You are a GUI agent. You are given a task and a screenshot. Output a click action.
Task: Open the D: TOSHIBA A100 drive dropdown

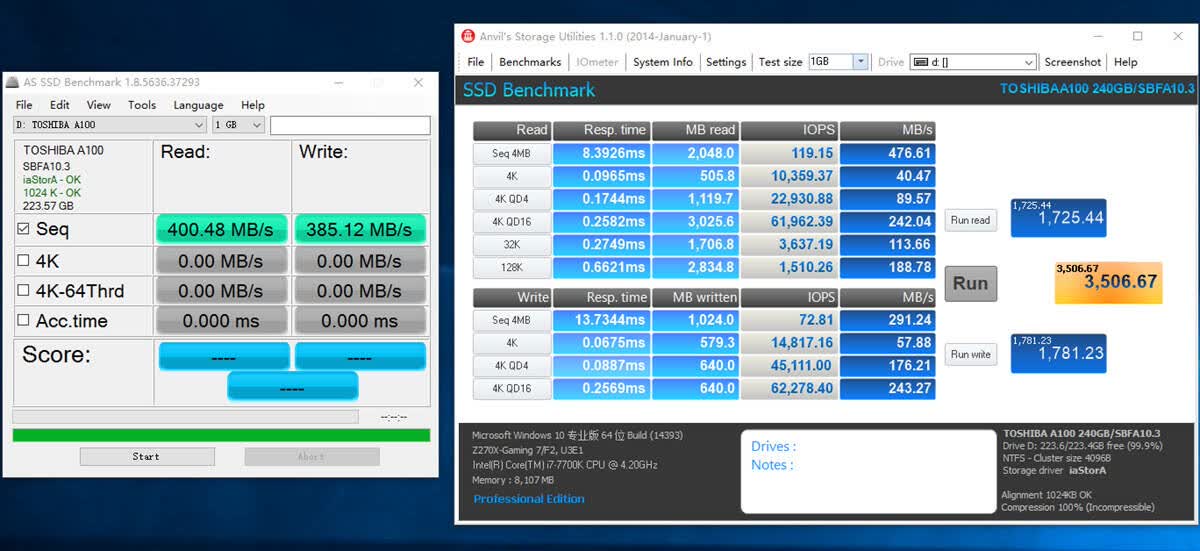click(x=110, y=125)
